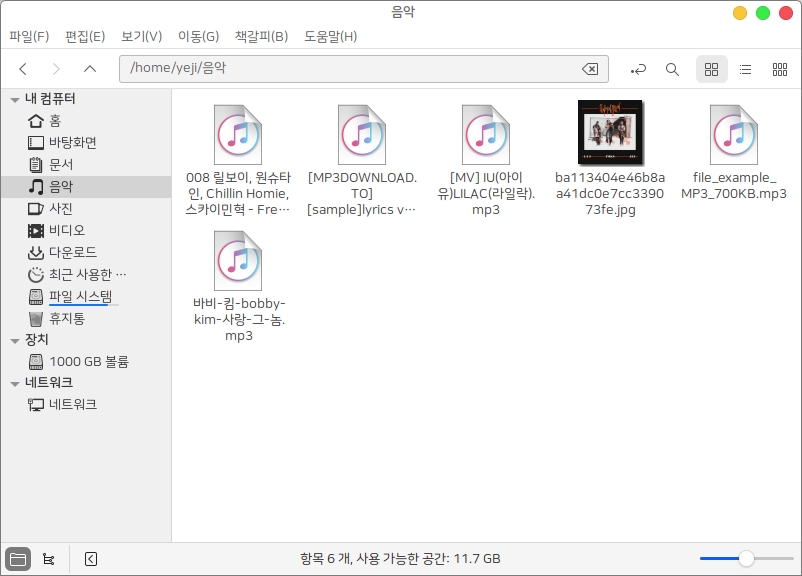The height and width of the screenshot is (576, 802).
Task: Switch to list view
Action: 745,69
